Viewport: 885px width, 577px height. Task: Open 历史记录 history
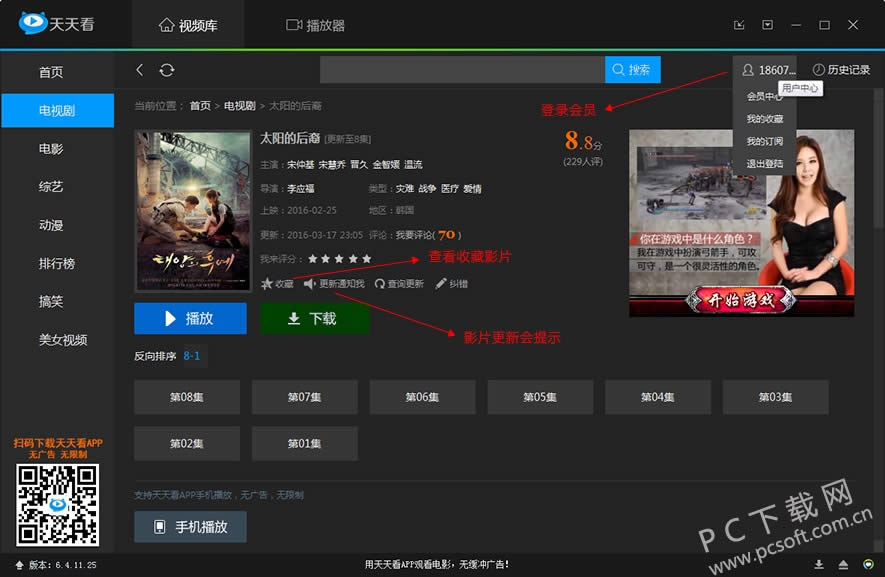[842, 69]
